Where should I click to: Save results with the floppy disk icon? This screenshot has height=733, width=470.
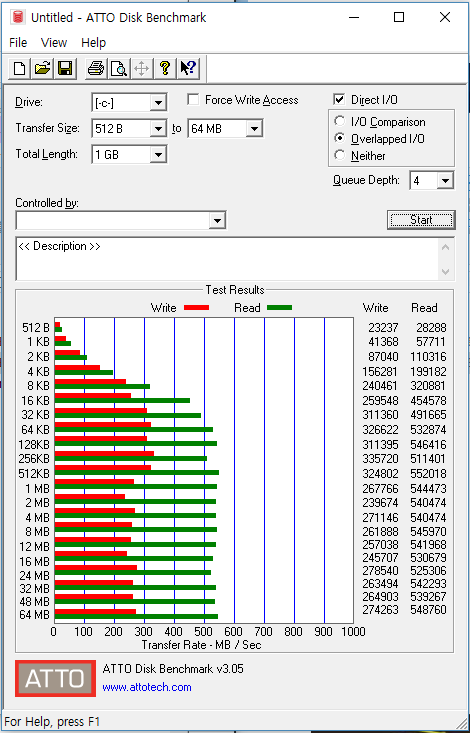tap(65, 69)
